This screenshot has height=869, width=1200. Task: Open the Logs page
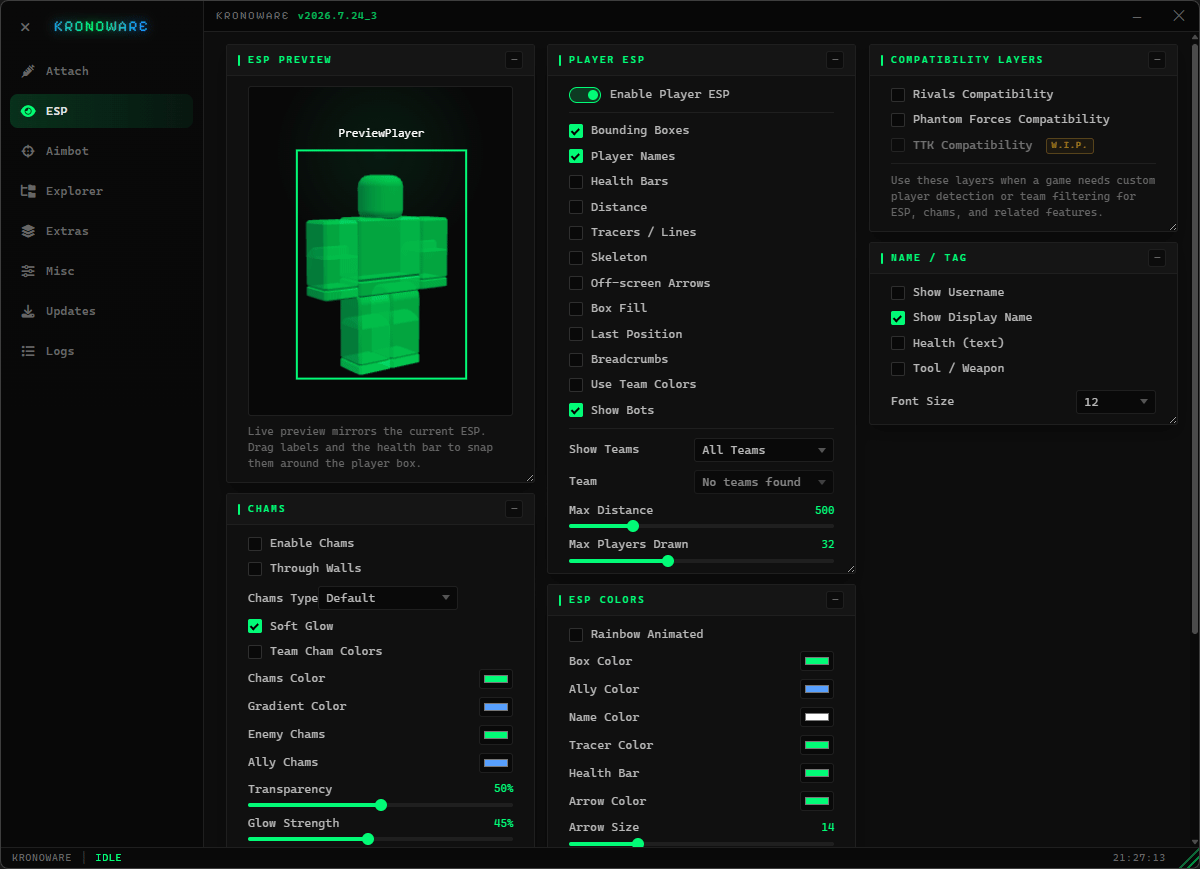101,351
